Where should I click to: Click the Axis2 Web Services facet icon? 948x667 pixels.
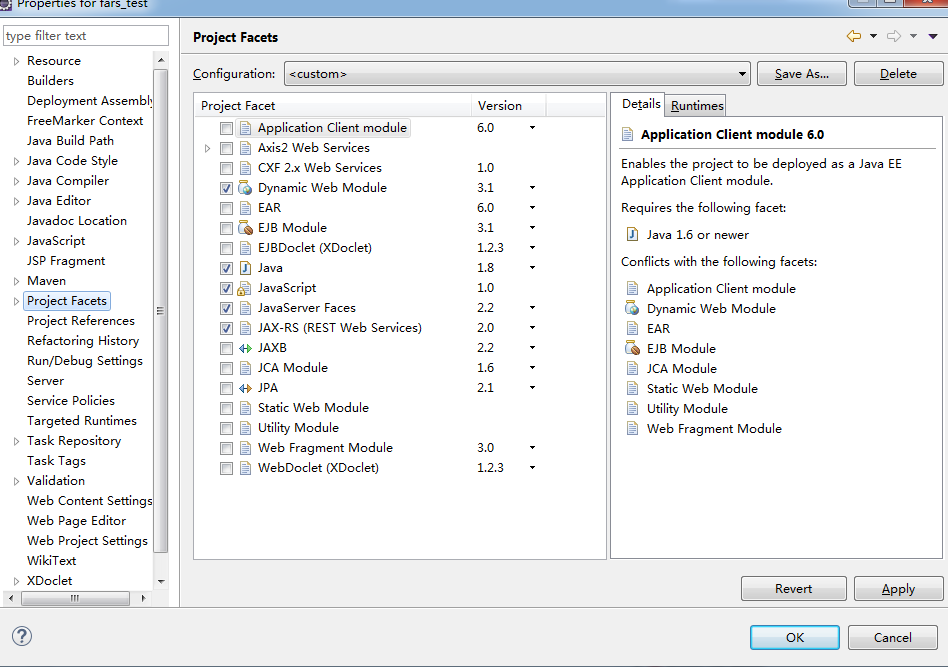coord(245,148)
